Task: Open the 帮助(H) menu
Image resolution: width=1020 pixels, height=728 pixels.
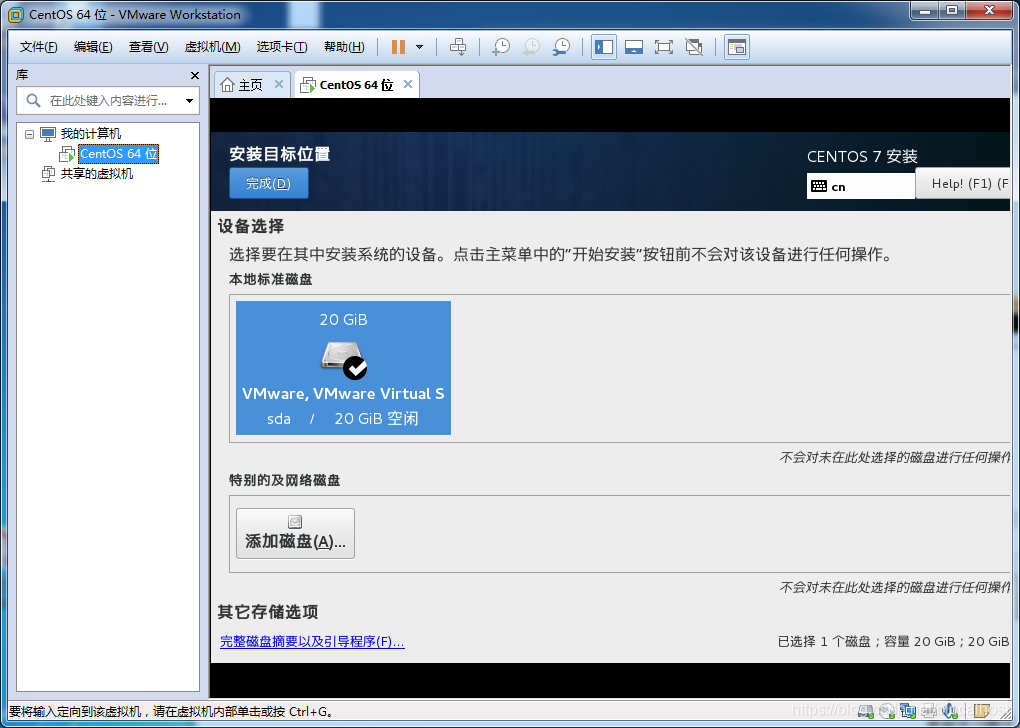Action: tap(344, 47)
